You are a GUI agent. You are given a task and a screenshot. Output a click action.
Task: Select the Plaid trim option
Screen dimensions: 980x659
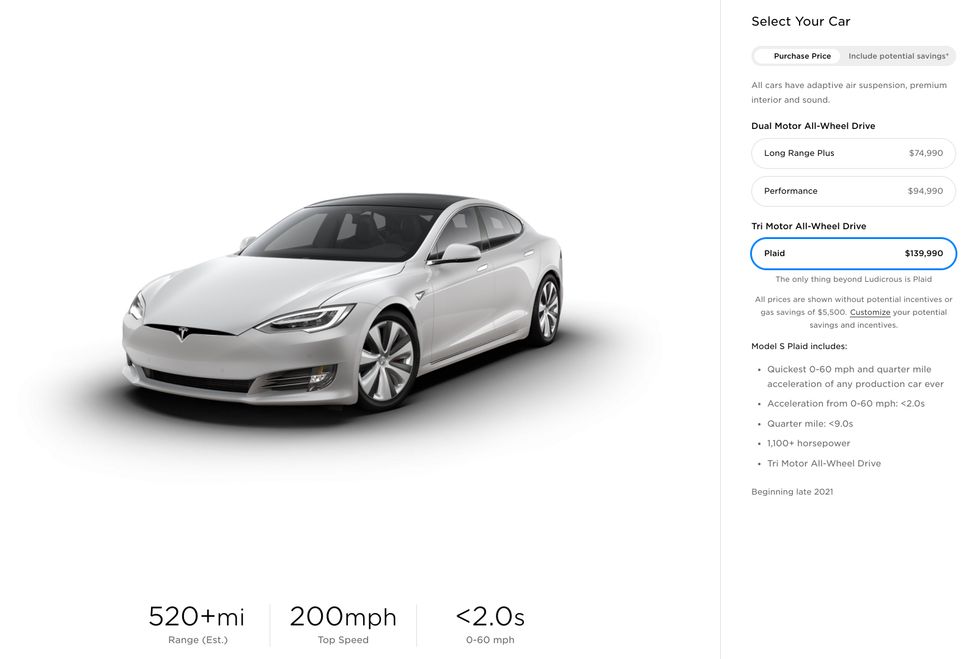pos(853,253)
